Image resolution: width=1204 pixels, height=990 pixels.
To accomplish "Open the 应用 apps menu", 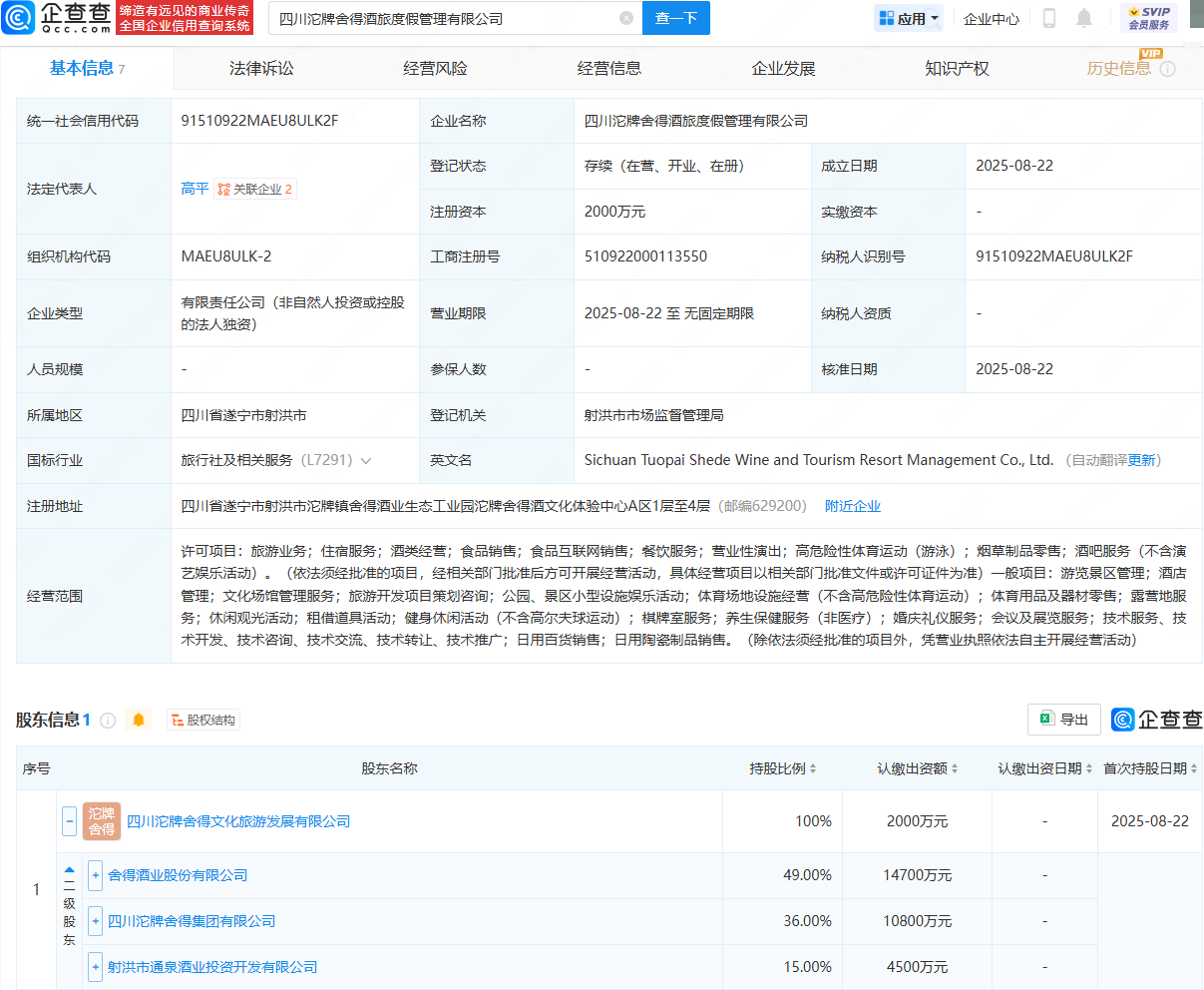I will (x=909, y=18).
